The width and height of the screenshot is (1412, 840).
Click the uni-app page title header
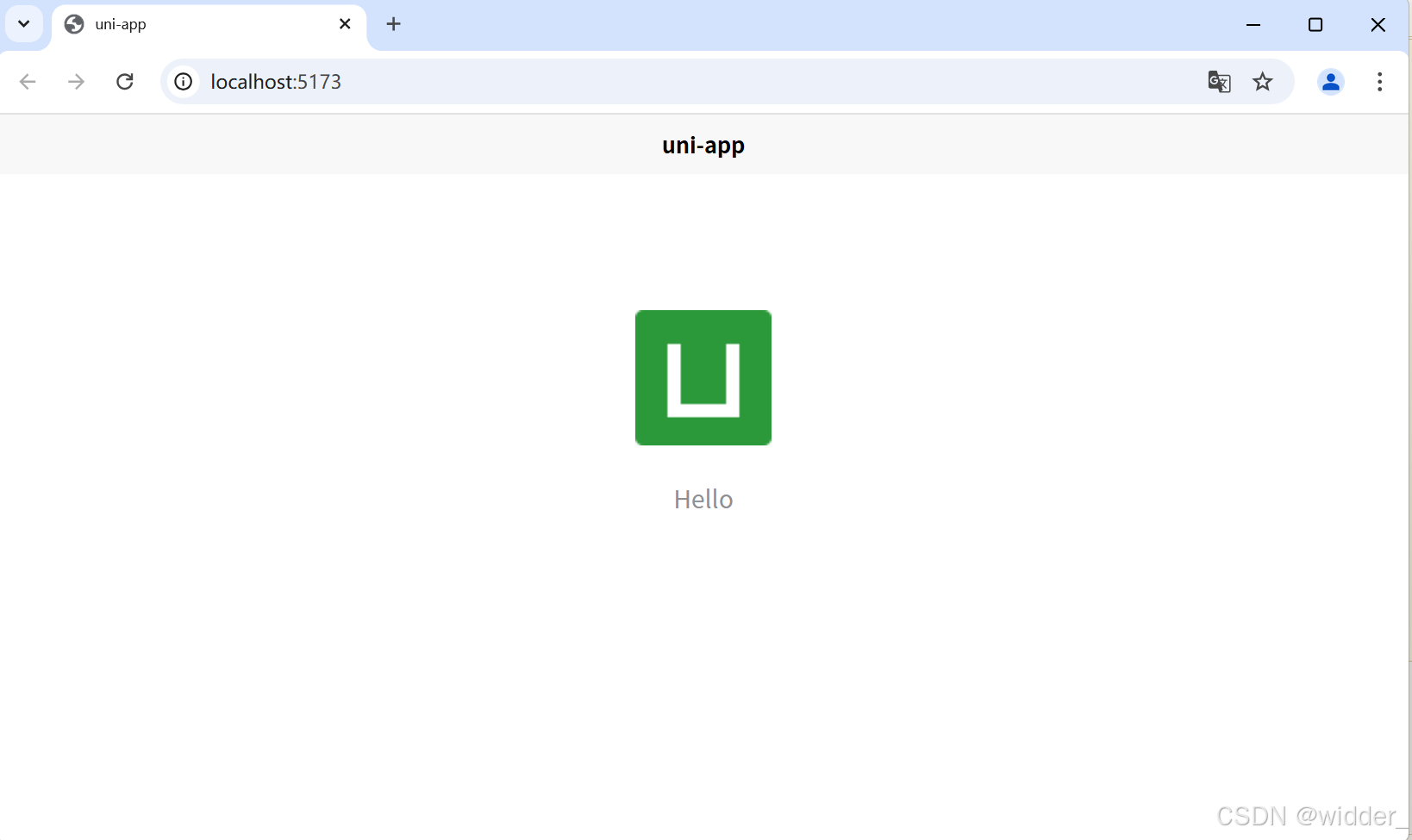pyautogui.click(x=703, y=145)
